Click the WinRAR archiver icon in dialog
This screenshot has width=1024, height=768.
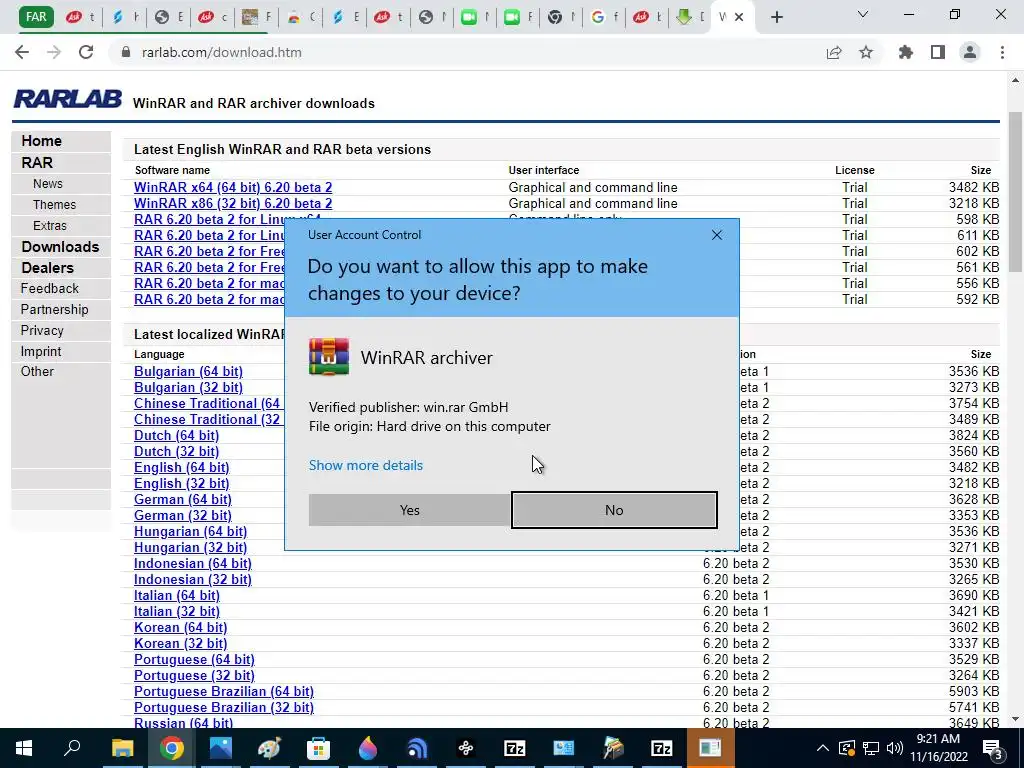pyautogui.click(x=328, y=357)
